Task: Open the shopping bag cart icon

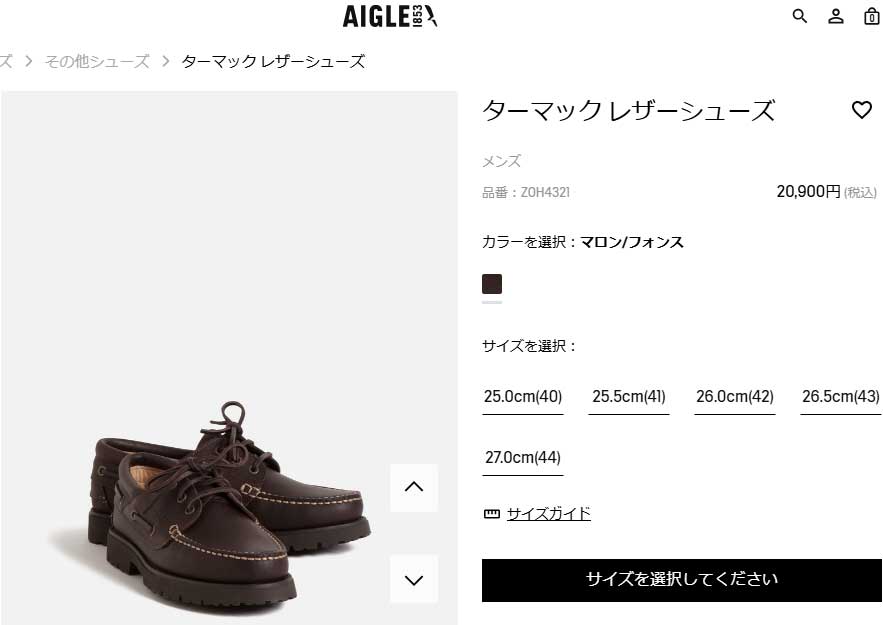Action: pos(872,16)
